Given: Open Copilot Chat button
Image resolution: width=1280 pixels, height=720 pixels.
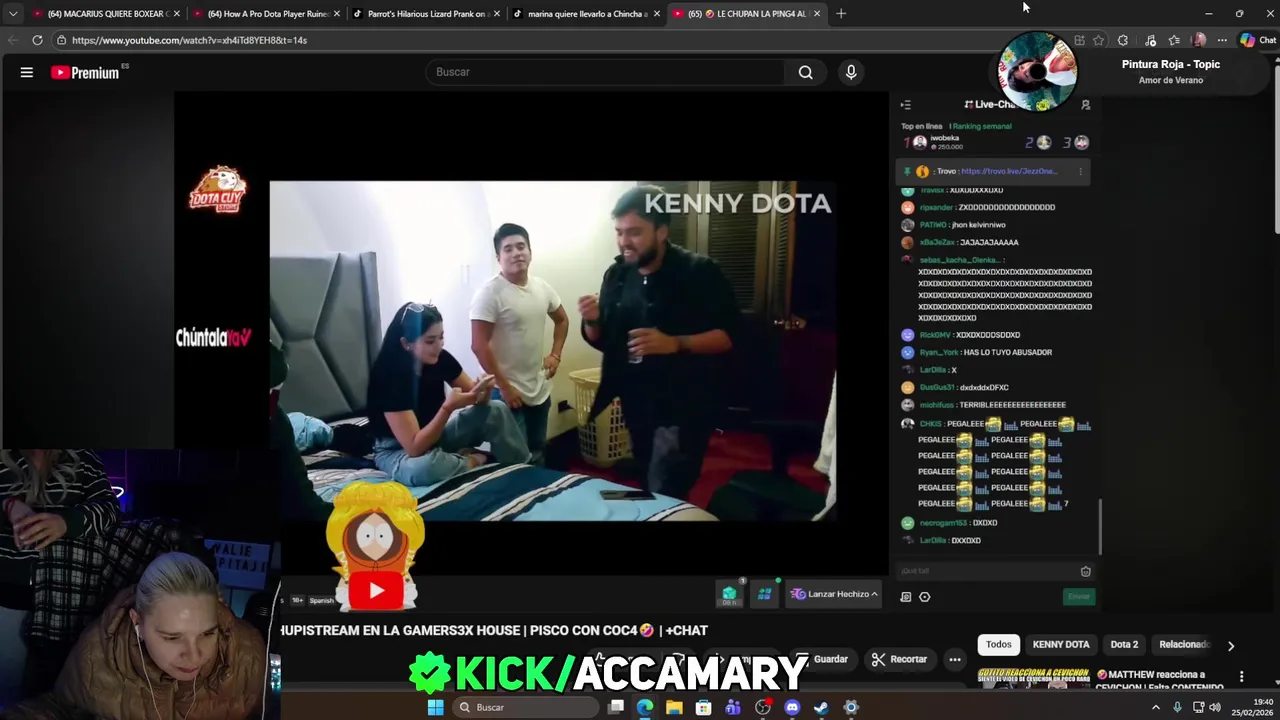Looking at the screenshot, I should pos(1258,40).
